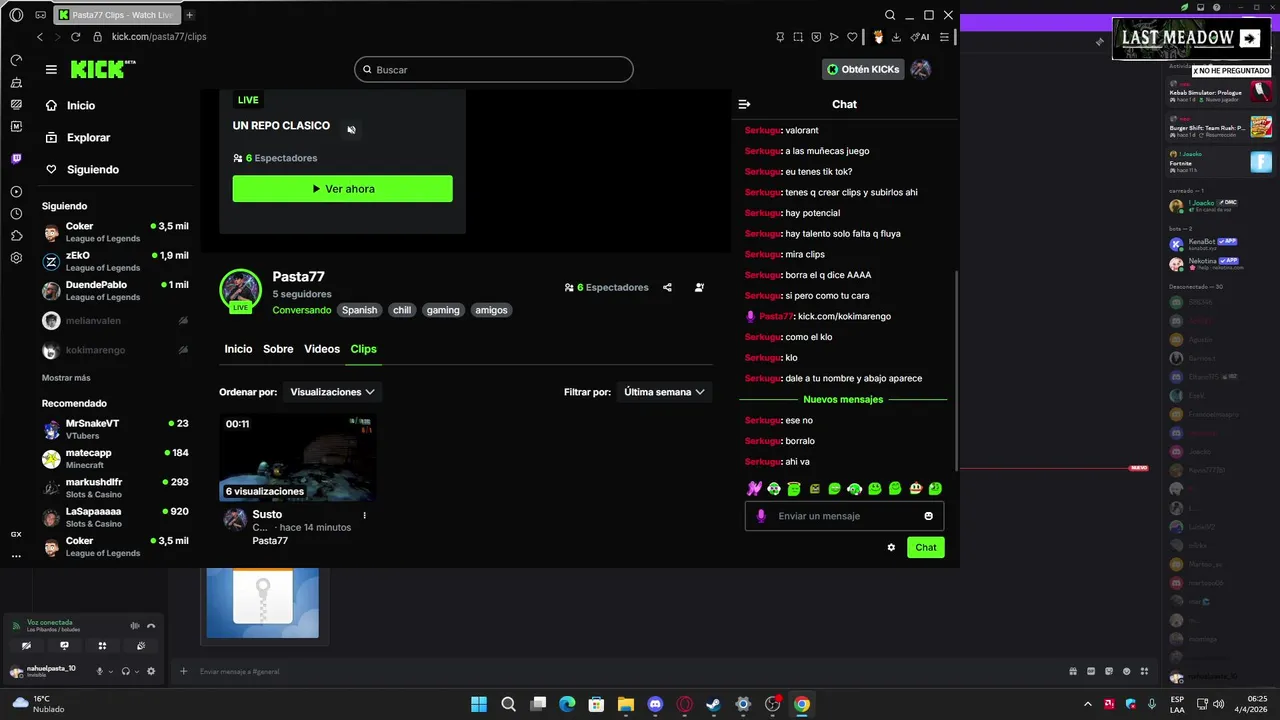Open the Opera sidebar settings gear
This screenshot has width=1280, height=720.
click(16, 257)
